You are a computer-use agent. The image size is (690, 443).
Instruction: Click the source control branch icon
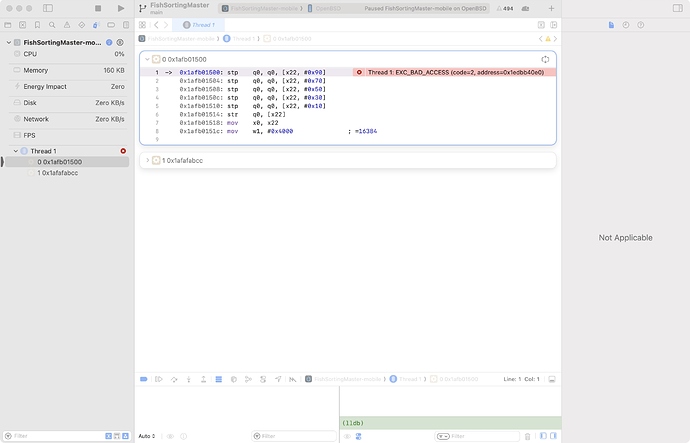142,8
